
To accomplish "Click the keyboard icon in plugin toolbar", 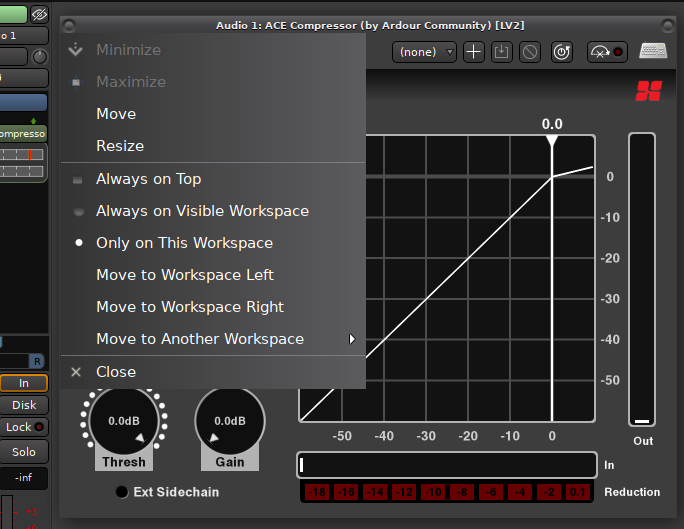I will click(653, 52).
